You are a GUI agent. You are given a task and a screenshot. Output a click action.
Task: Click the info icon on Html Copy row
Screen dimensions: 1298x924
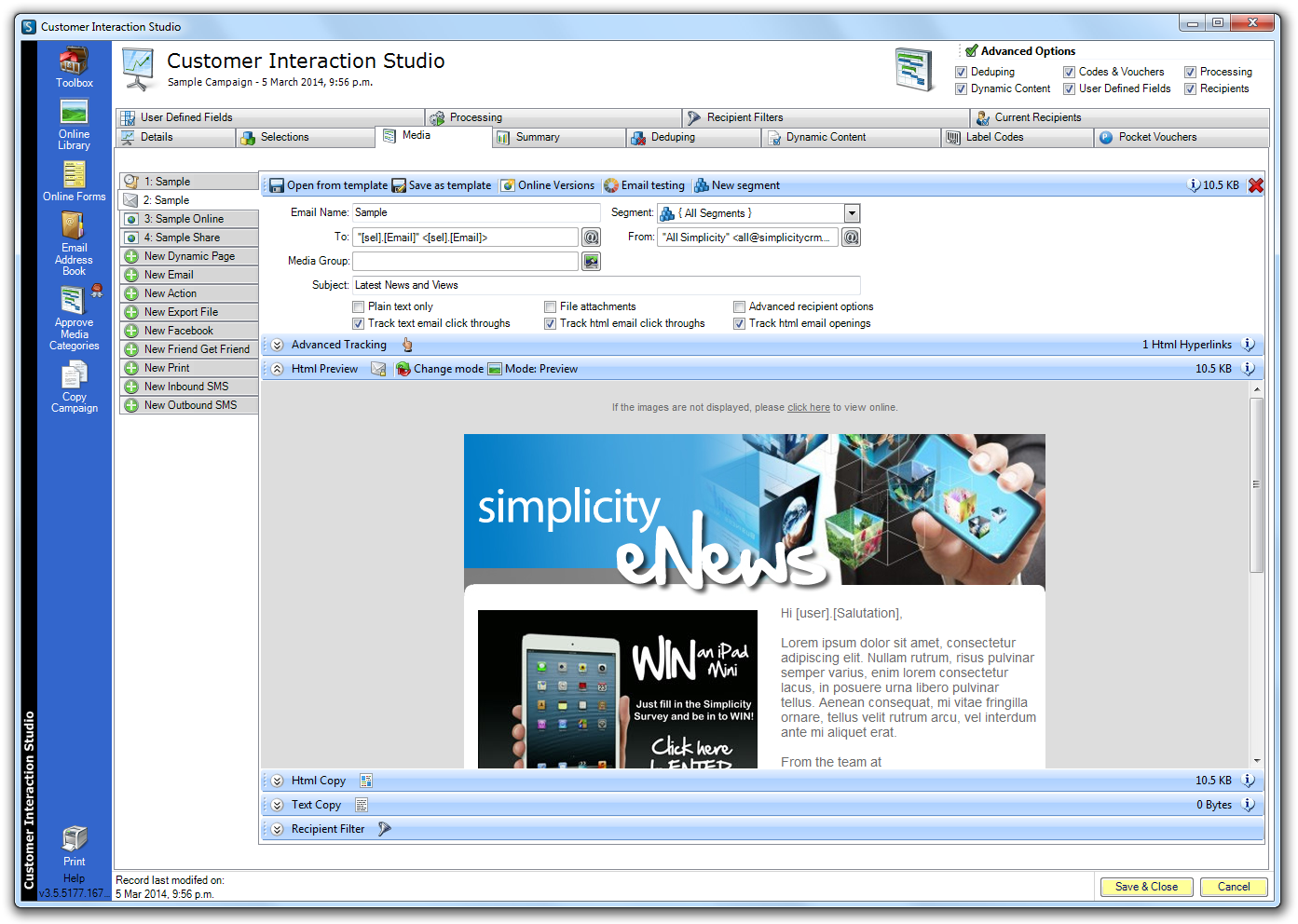pyautogui.click(x=1249, y=781)
